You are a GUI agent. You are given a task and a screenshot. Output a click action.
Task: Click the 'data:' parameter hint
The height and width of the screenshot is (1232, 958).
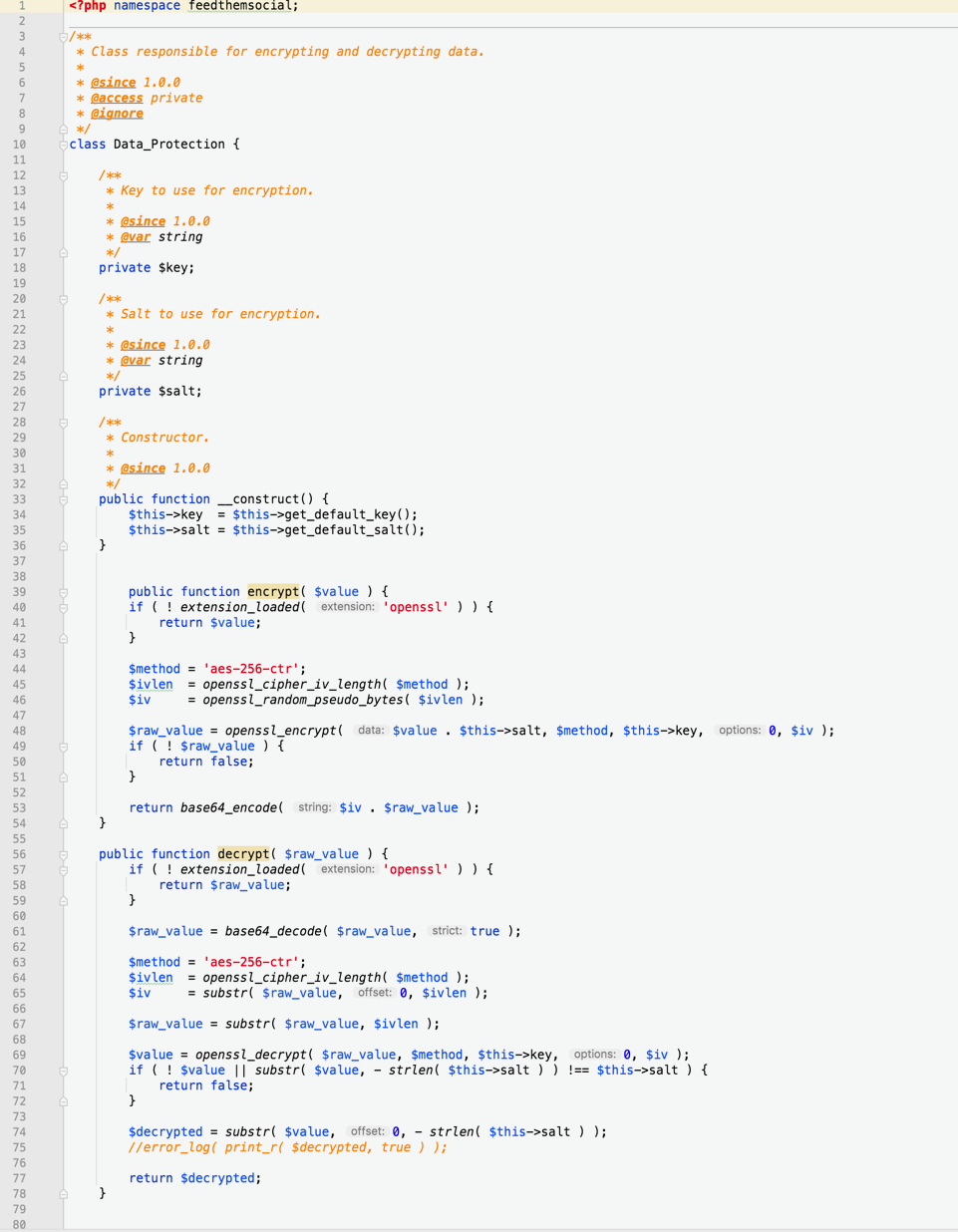(371, 731)
